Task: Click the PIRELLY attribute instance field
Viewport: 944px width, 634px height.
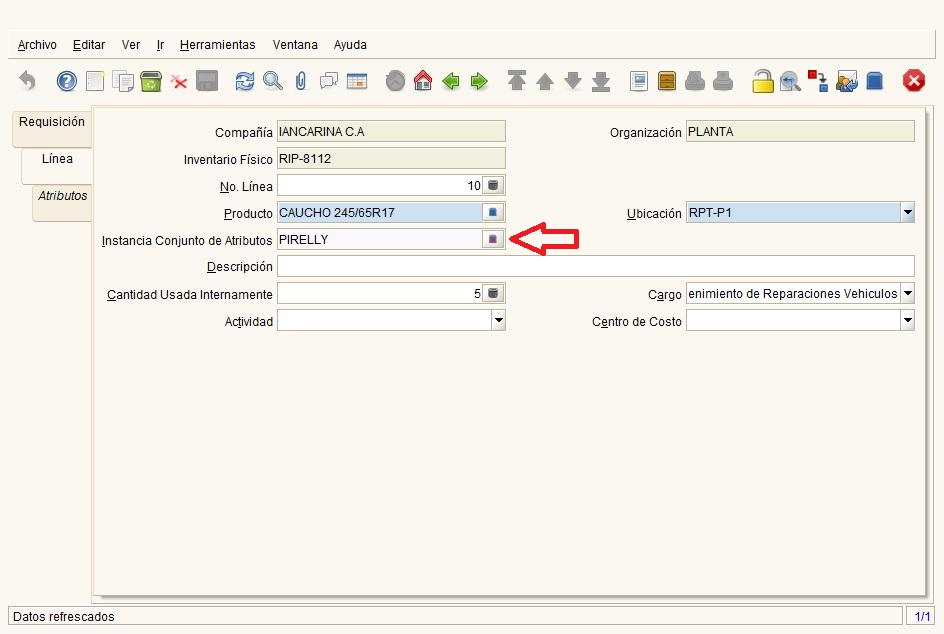Action: click(380, 240)
